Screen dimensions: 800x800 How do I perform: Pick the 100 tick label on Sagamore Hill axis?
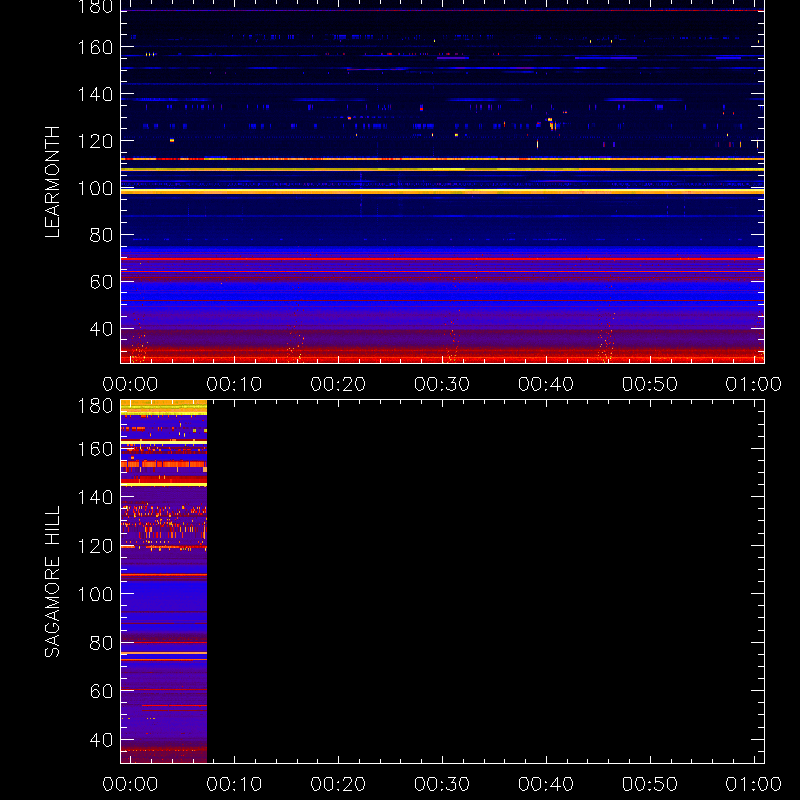[x=95, y=594]
